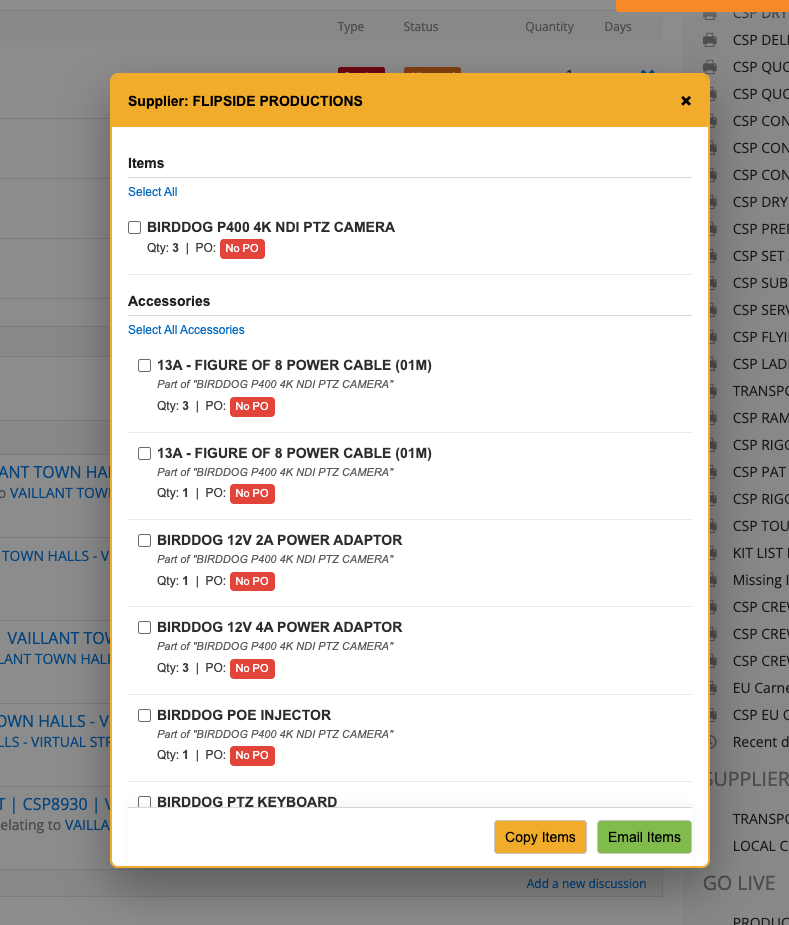Click the Copy Items button

pyautogui.click(x=540, y=837)
